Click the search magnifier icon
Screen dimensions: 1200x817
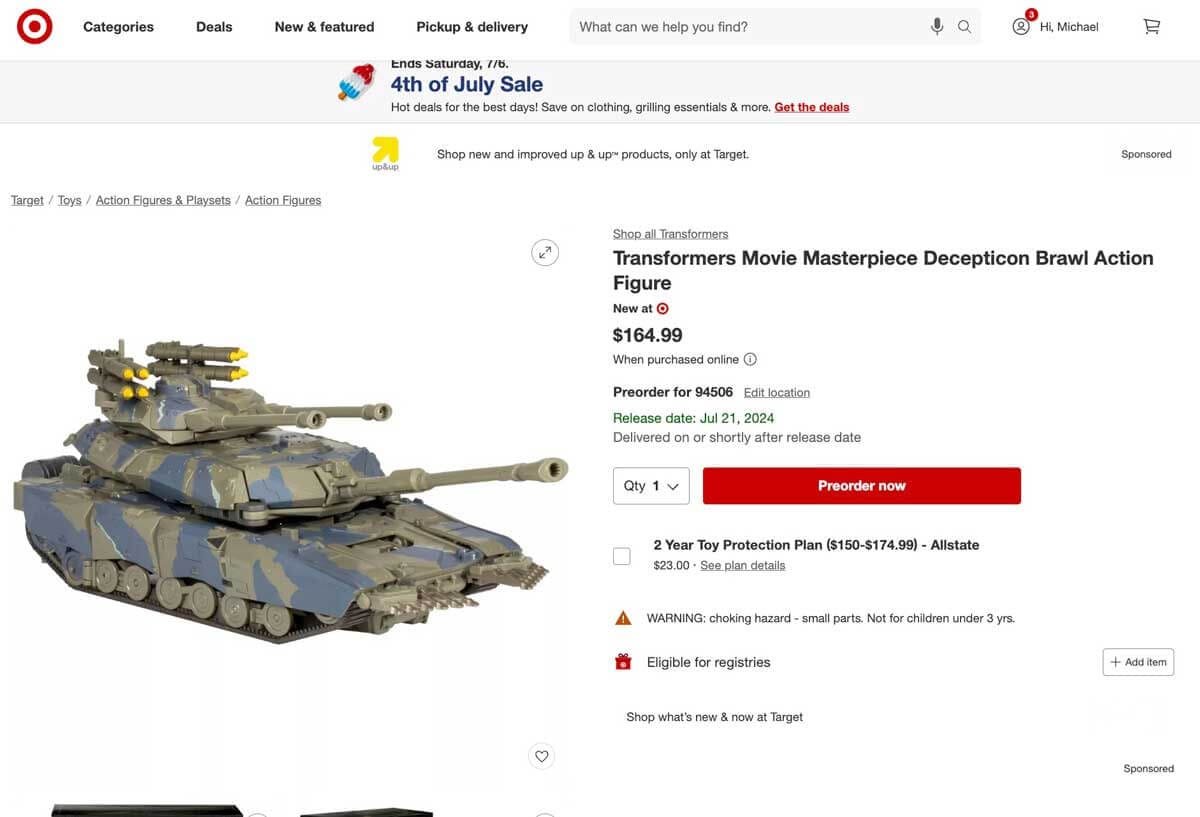964,26
